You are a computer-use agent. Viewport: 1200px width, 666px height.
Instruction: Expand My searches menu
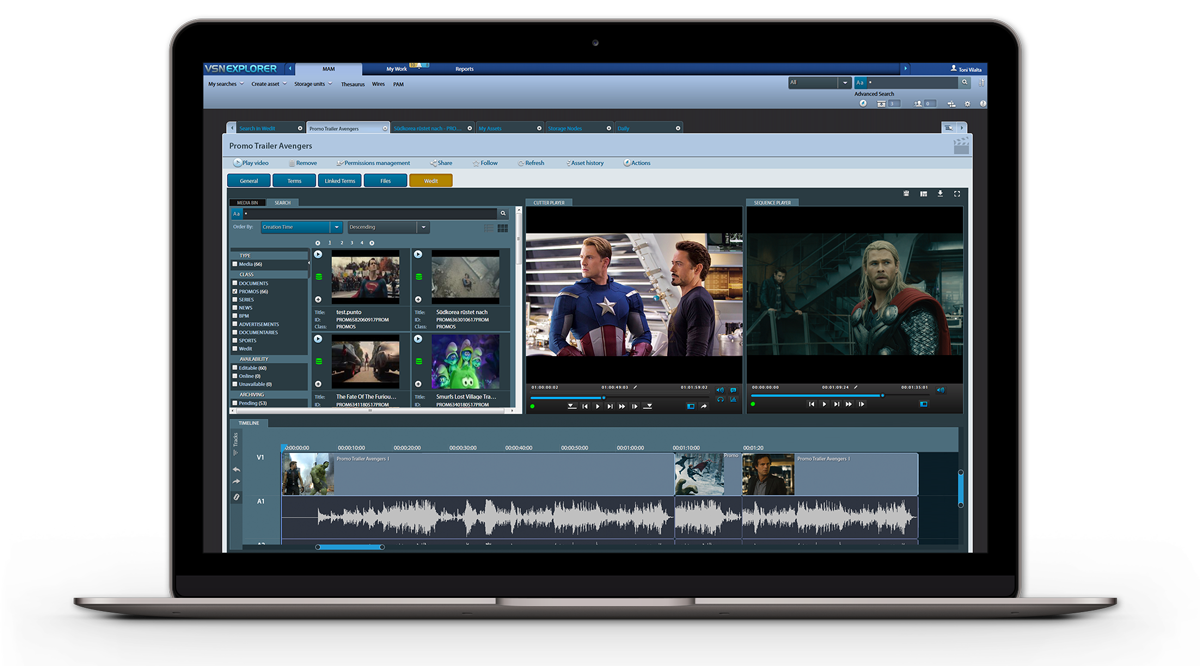pos(226,84)
